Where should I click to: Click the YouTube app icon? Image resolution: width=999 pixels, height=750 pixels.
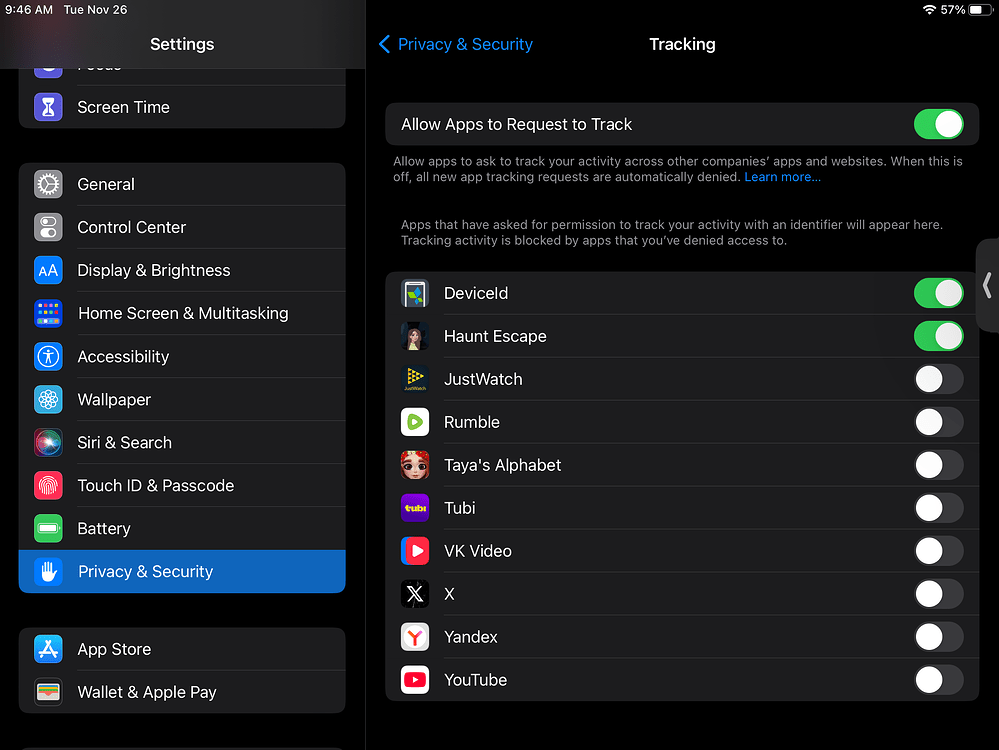415,680
